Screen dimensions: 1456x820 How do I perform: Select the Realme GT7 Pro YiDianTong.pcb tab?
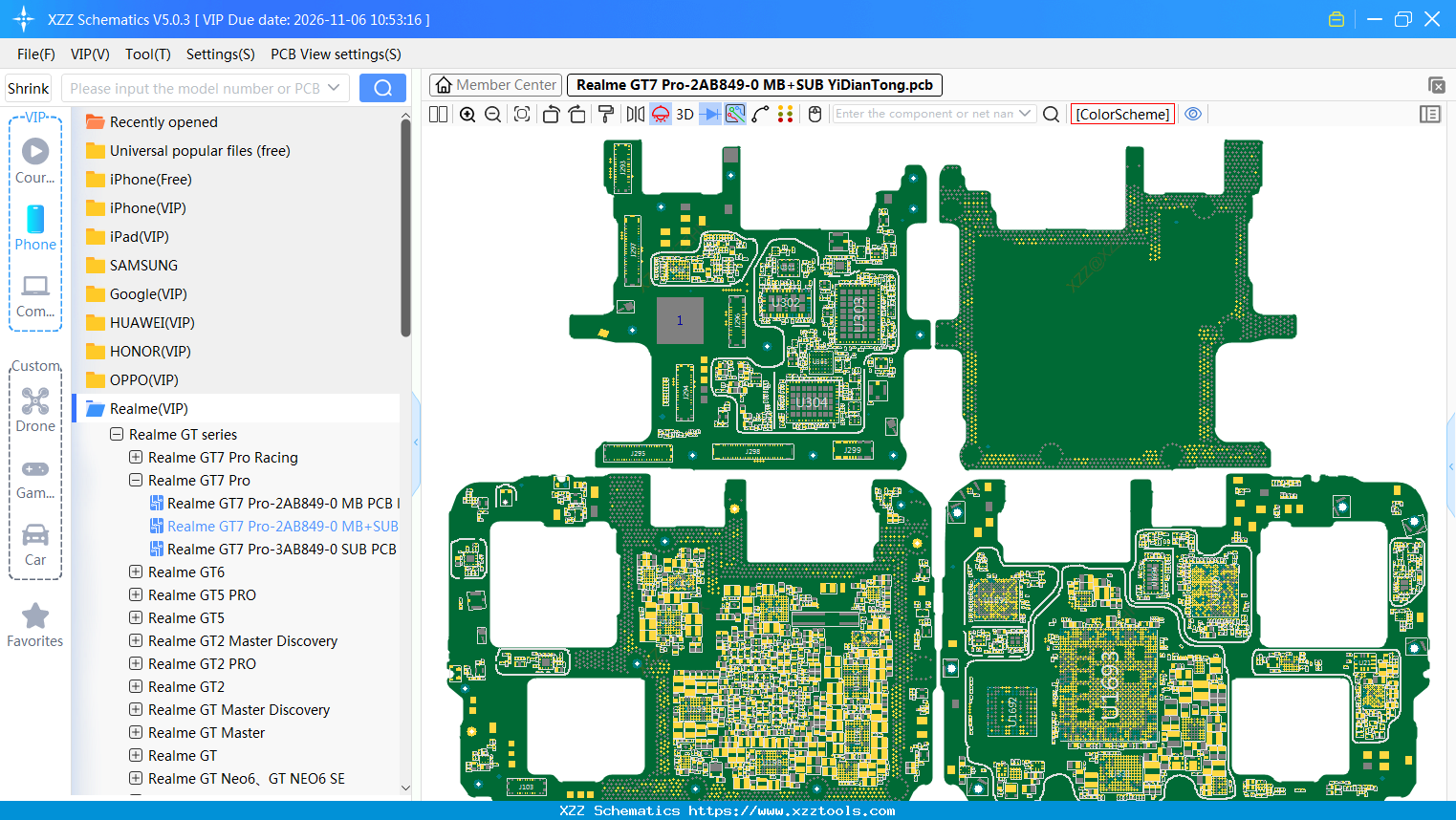[755, 85]
